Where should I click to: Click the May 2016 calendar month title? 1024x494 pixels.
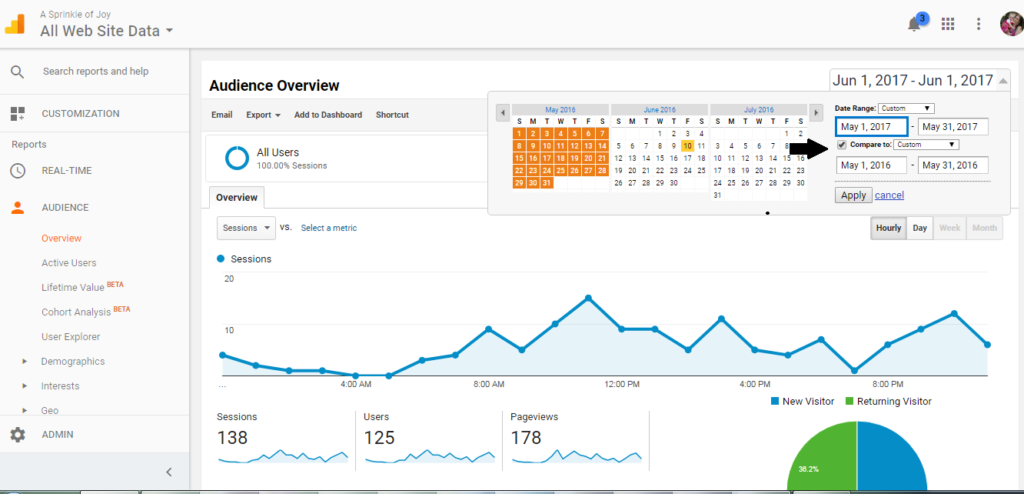pos(560,110)
